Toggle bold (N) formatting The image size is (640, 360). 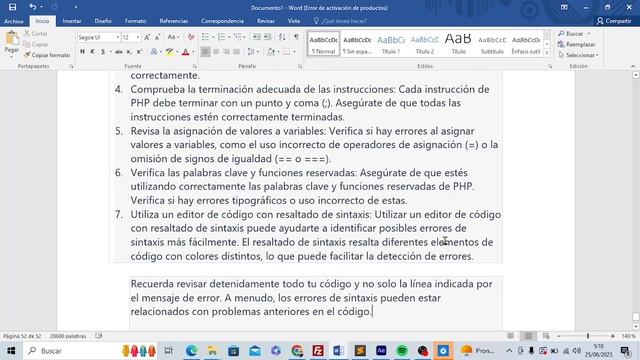[82, 52]
